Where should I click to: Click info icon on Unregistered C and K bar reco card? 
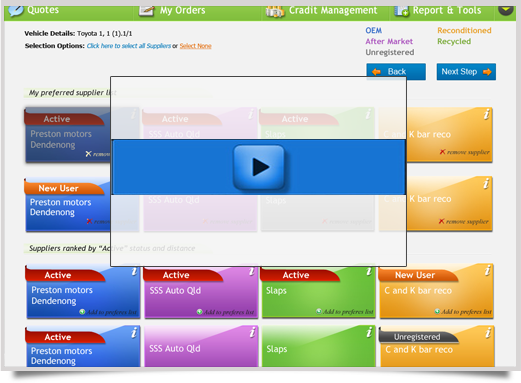(488, 332)
